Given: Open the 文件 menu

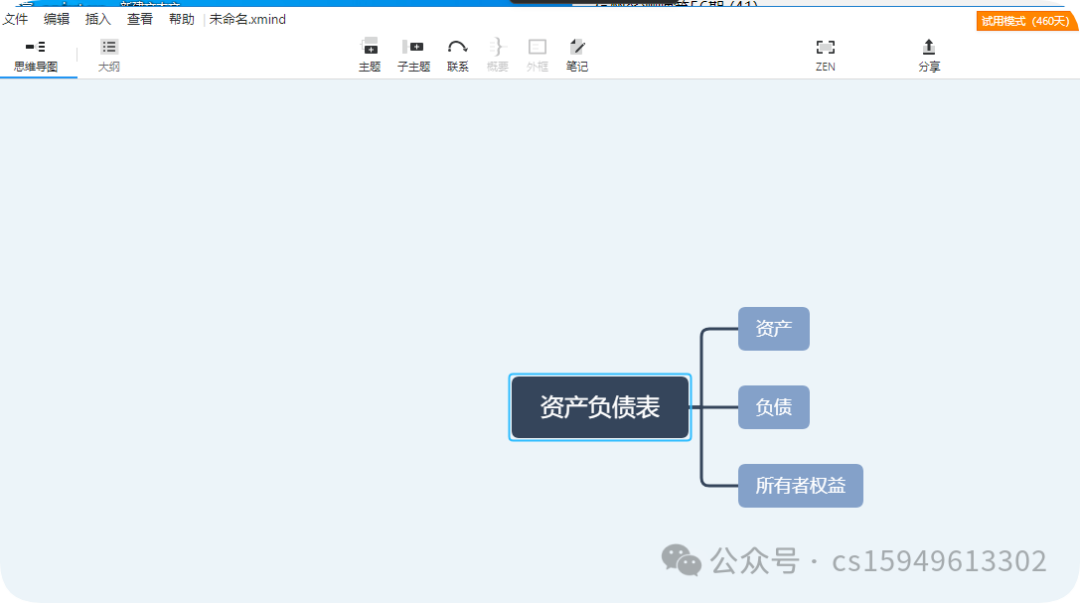Looking at the screenshot, I should 15,19.
